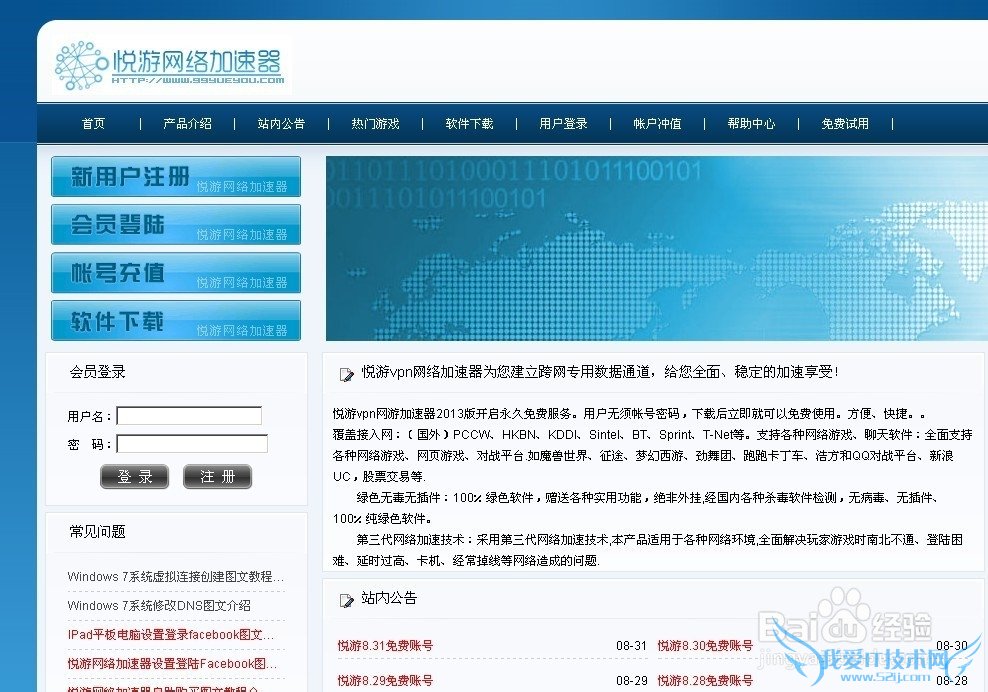Click the world map banner image

657,248
